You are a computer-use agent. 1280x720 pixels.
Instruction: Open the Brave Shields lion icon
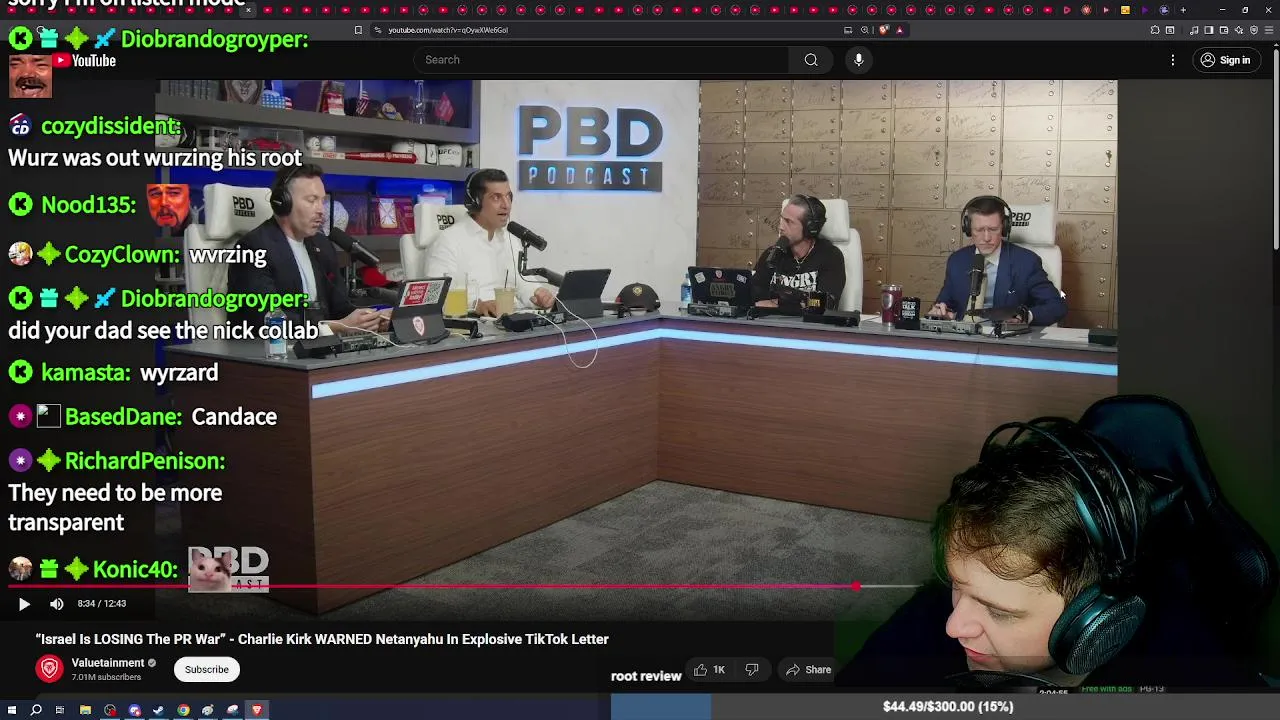click(x=884, y=30)
